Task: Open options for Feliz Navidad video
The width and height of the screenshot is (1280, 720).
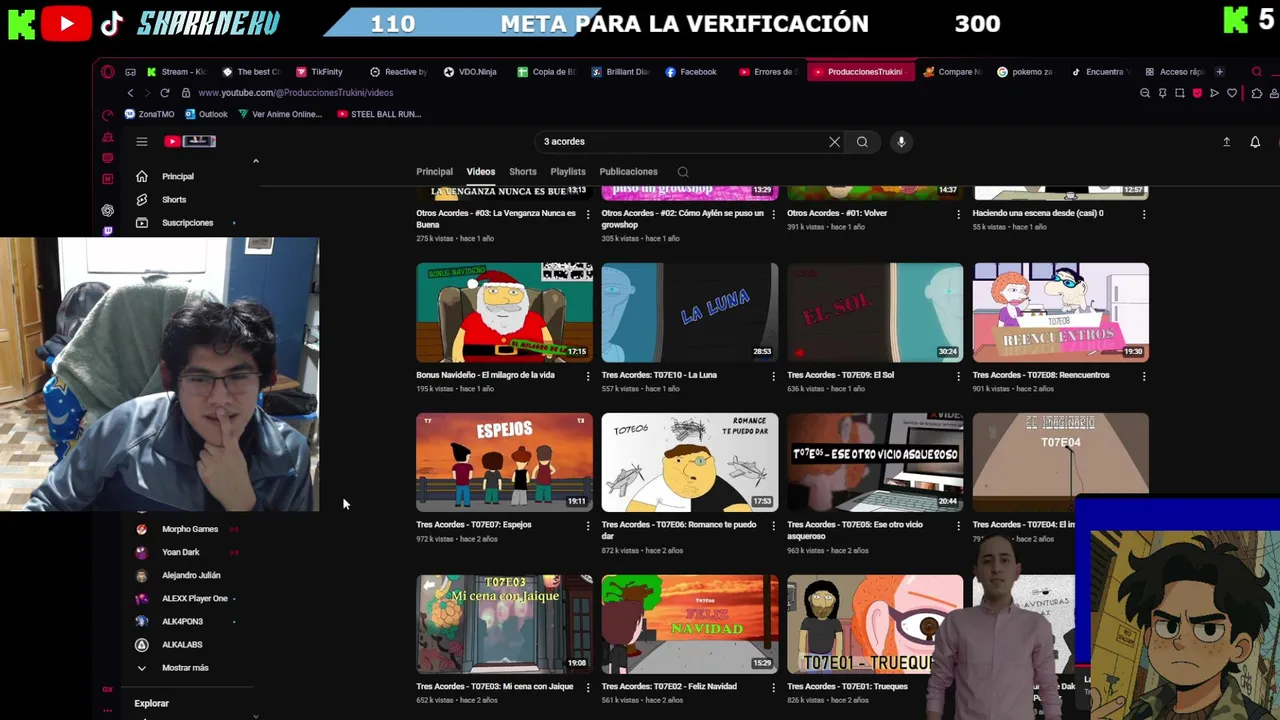Action: coord(773,687)
